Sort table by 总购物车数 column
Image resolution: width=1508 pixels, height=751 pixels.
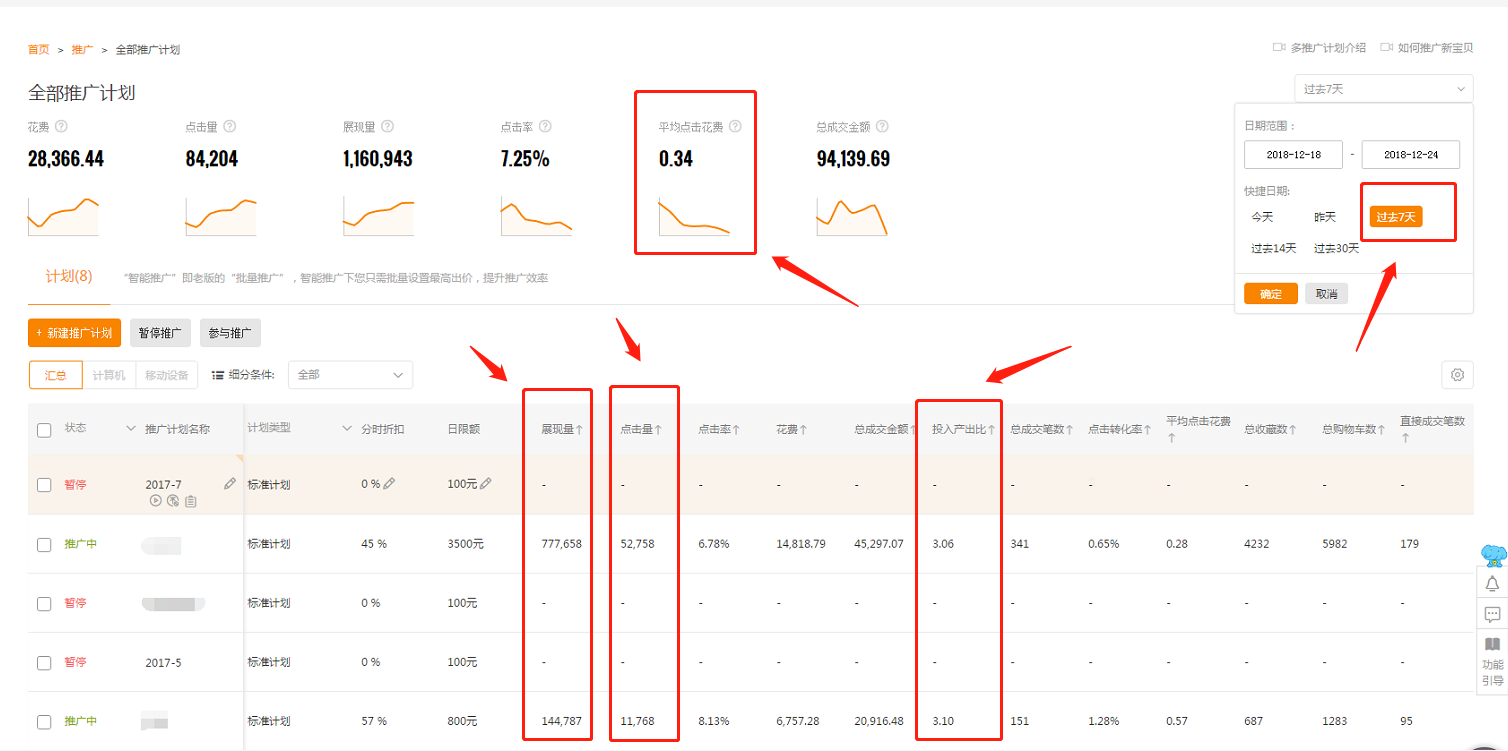pos(1354,429)
